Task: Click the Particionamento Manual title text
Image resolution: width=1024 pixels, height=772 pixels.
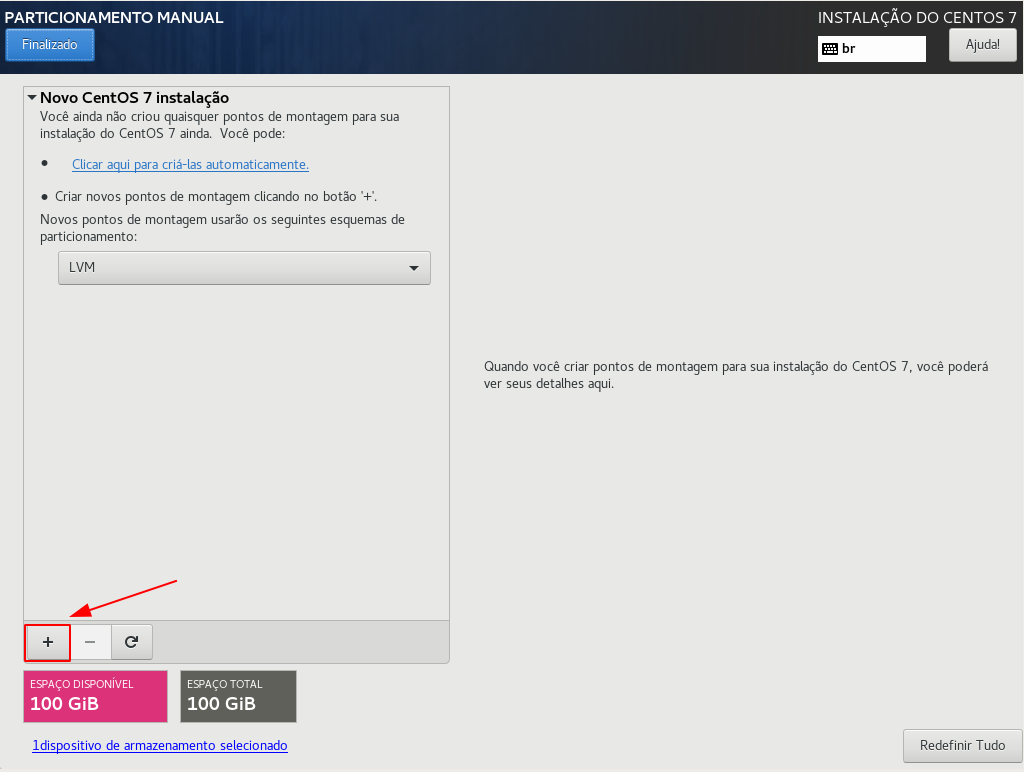Action: coord(114,18)
